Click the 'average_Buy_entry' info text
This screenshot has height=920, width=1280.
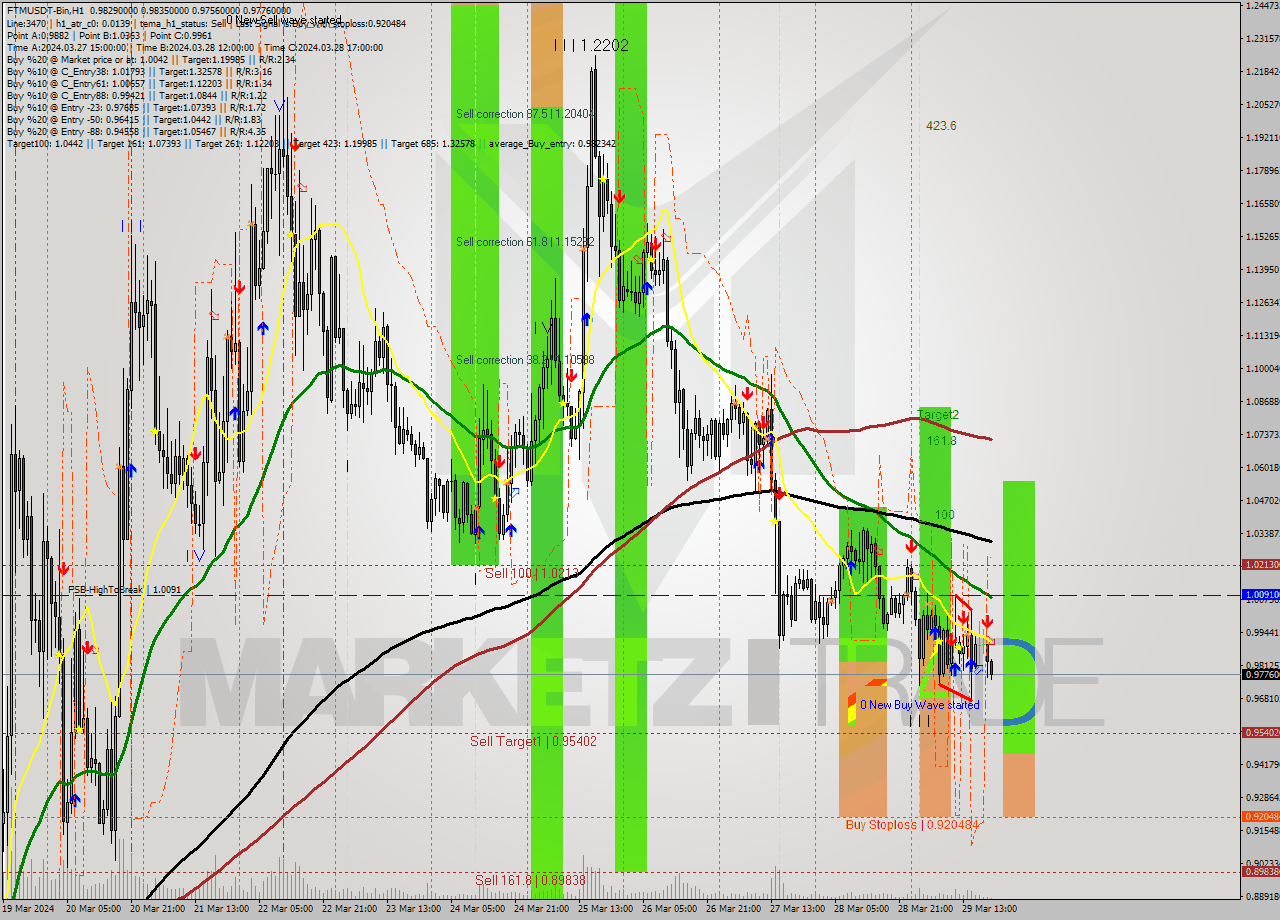(552, 144)
